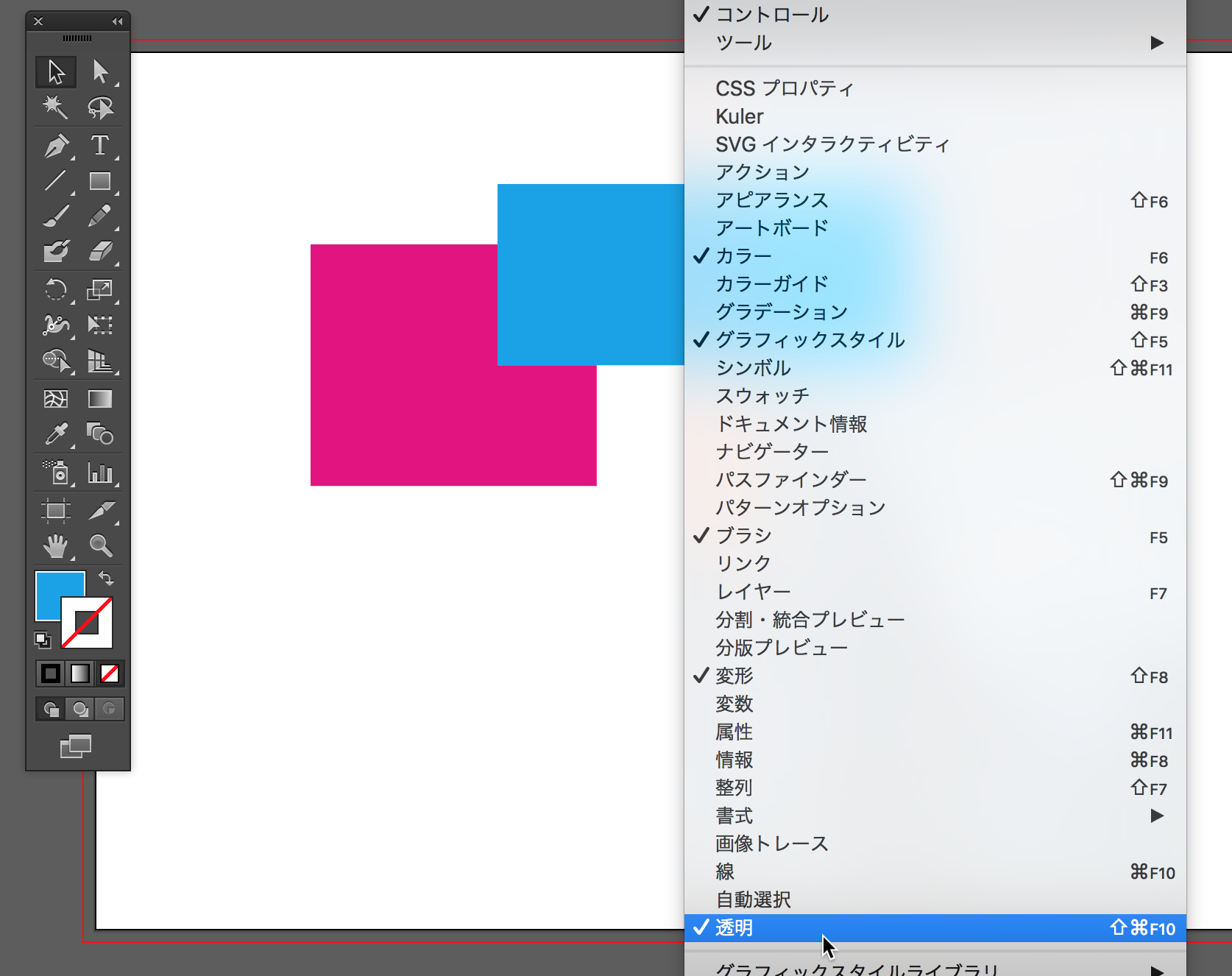Viewport: 1232px width, 976px height.
Task: Uncheck the ブラシ panel item
Action: coord(935,536)
